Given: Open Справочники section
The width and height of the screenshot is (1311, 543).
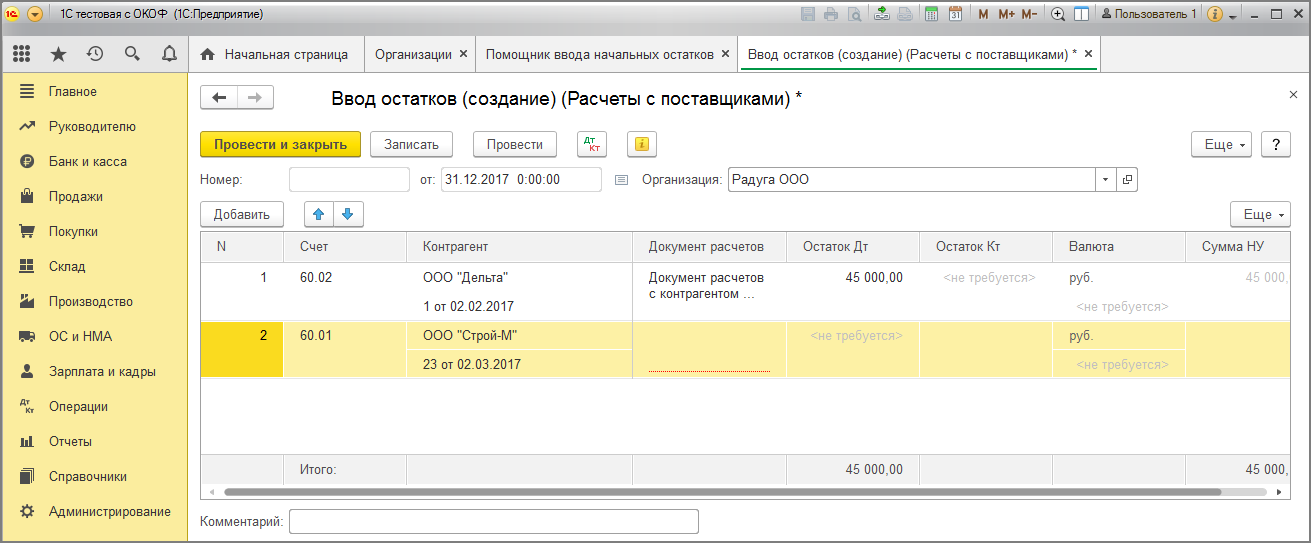Looking at the screenshot, I should click(94, 477).
